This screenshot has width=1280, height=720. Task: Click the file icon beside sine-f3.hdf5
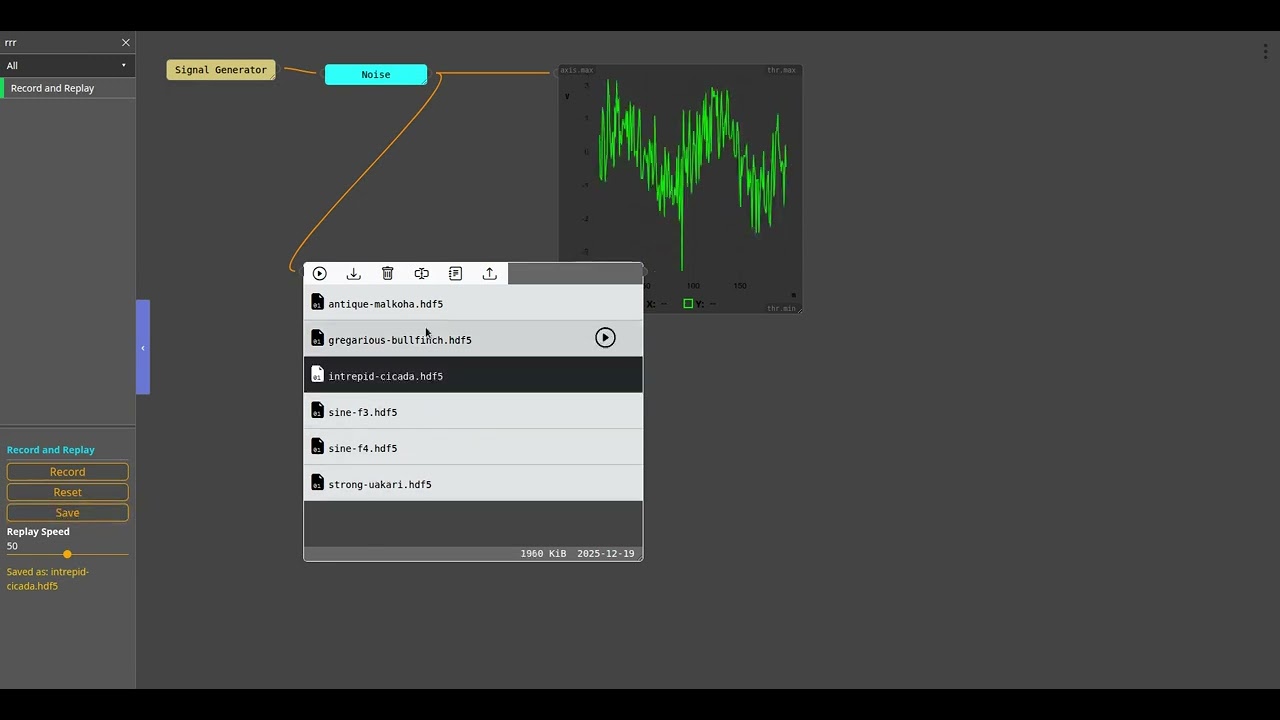click(x=318, y=410)
